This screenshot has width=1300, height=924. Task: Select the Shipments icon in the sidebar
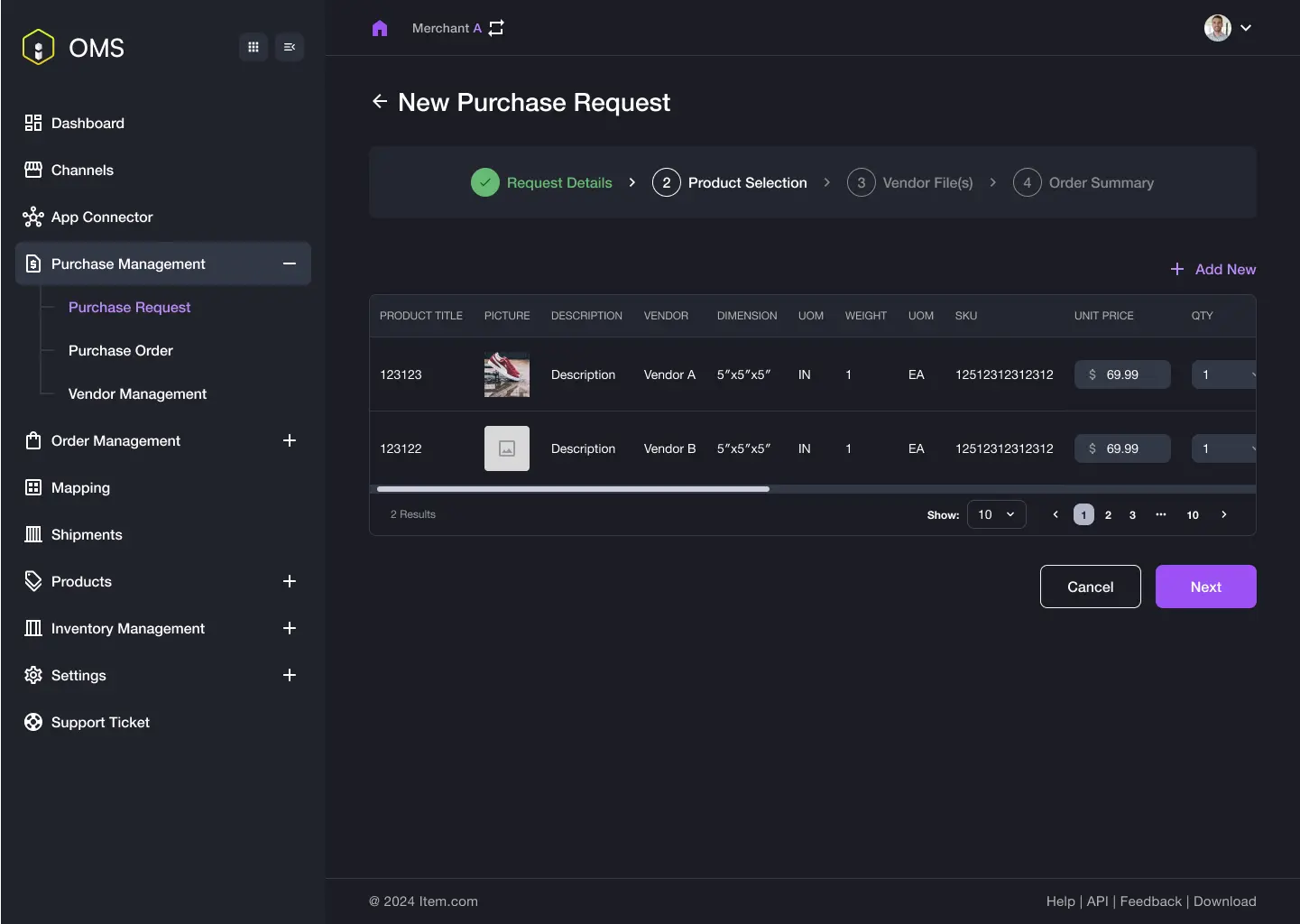point(33,534)
